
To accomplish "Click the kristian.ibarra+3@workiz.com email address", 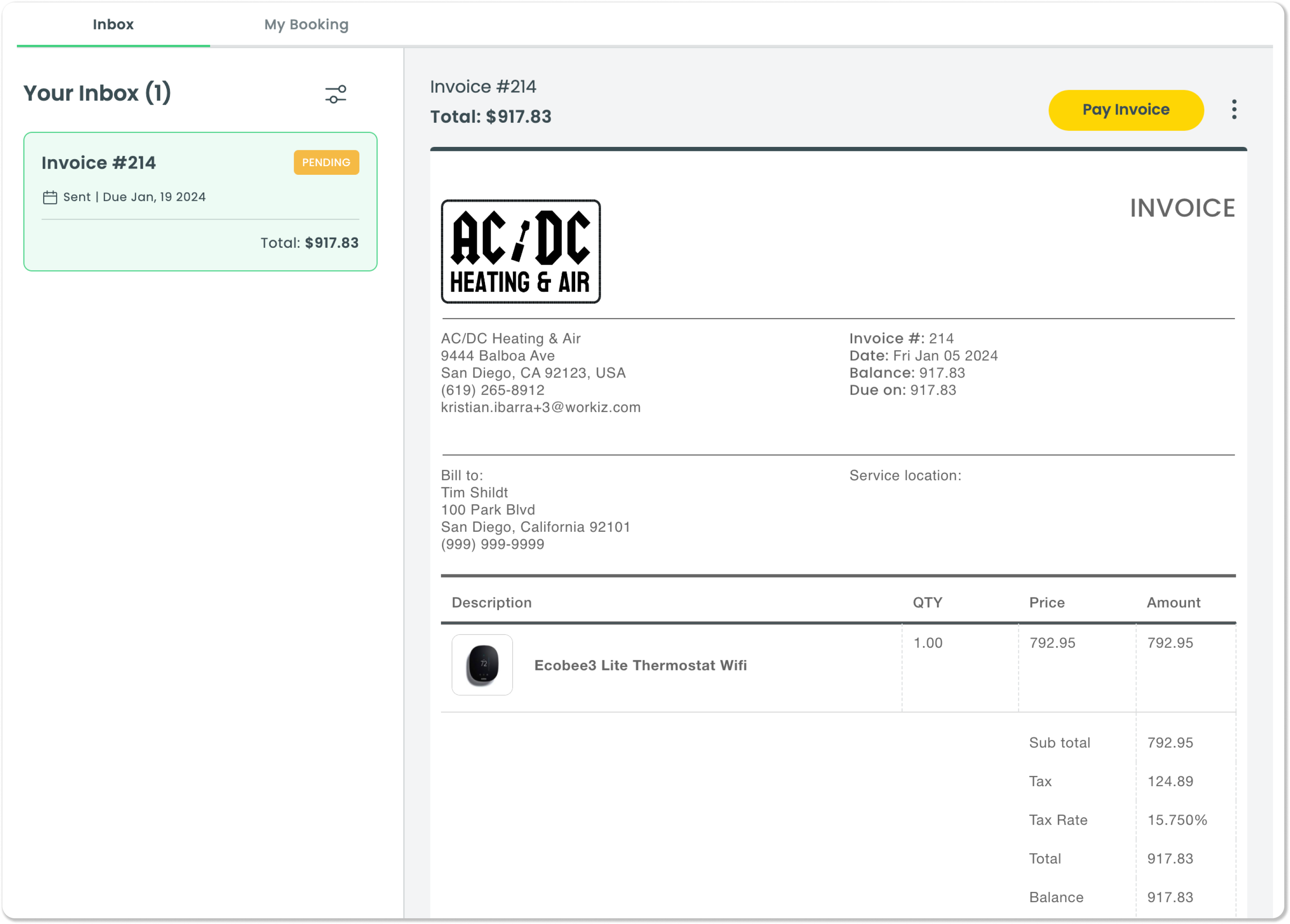I will (x=540, y=407).
